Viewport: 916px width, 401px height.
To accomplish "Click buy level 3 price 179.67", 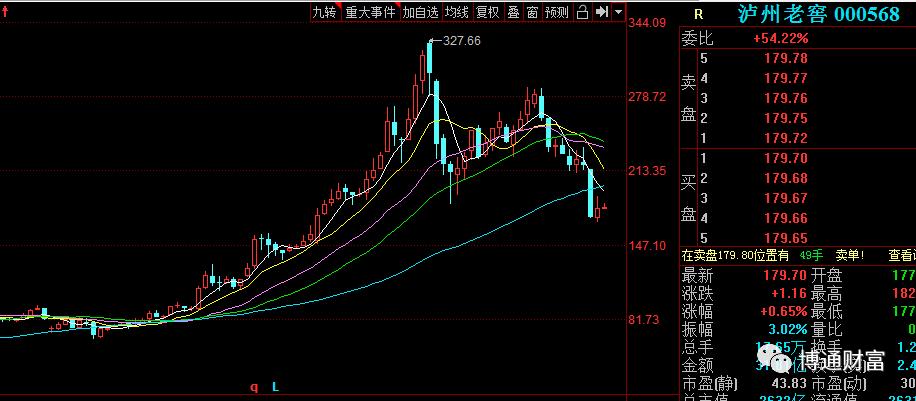I will (786, 199).
